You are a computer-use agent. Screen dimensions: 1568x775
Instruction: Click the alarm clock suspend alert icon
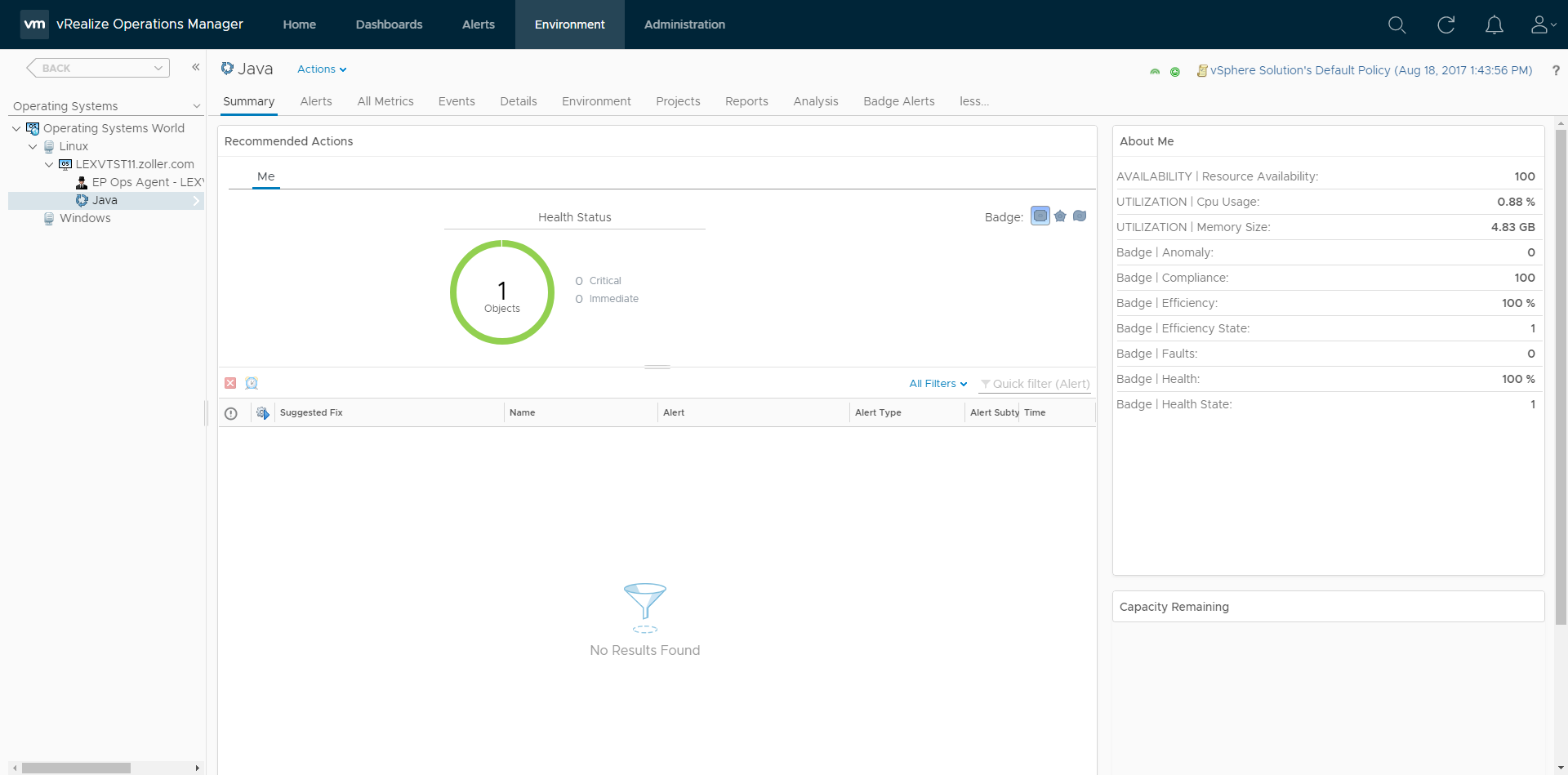(x=252, y=383)
